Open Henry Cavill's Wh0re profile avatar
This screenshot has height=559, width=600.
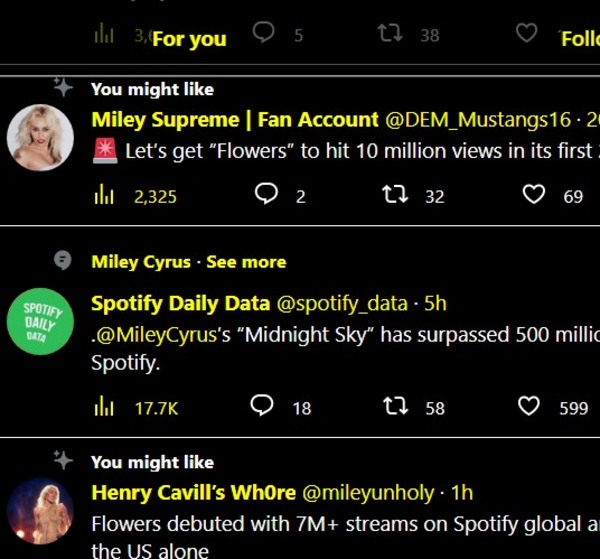pos(40,510)
